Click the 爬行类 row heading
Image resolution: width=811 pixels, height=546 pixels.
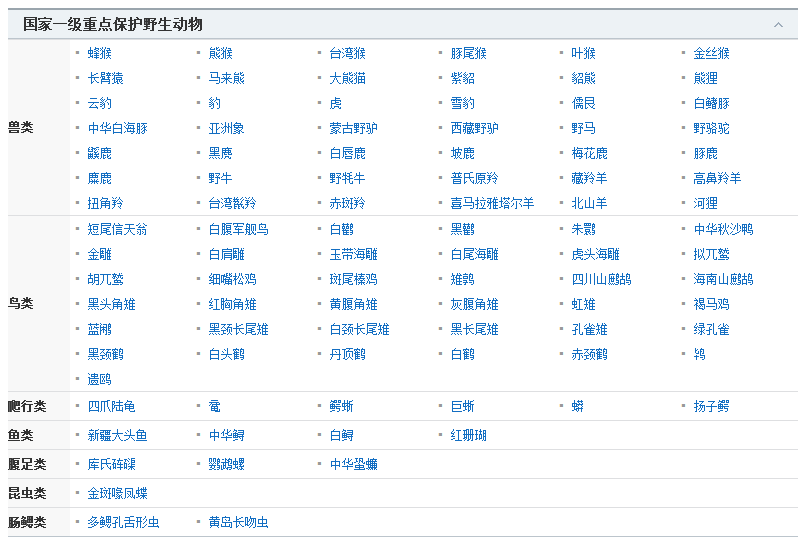pos(27,406)
